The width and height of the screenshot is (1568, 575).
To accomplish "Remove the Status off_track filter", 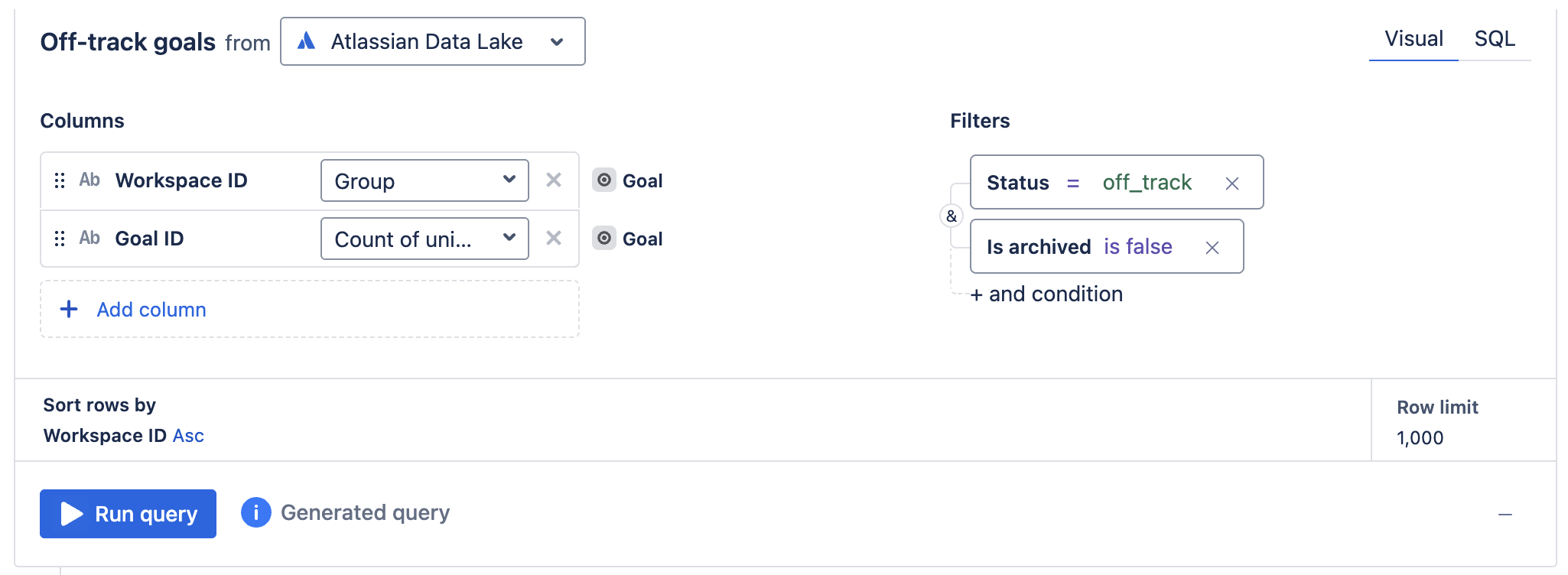I will [1233, 184].
